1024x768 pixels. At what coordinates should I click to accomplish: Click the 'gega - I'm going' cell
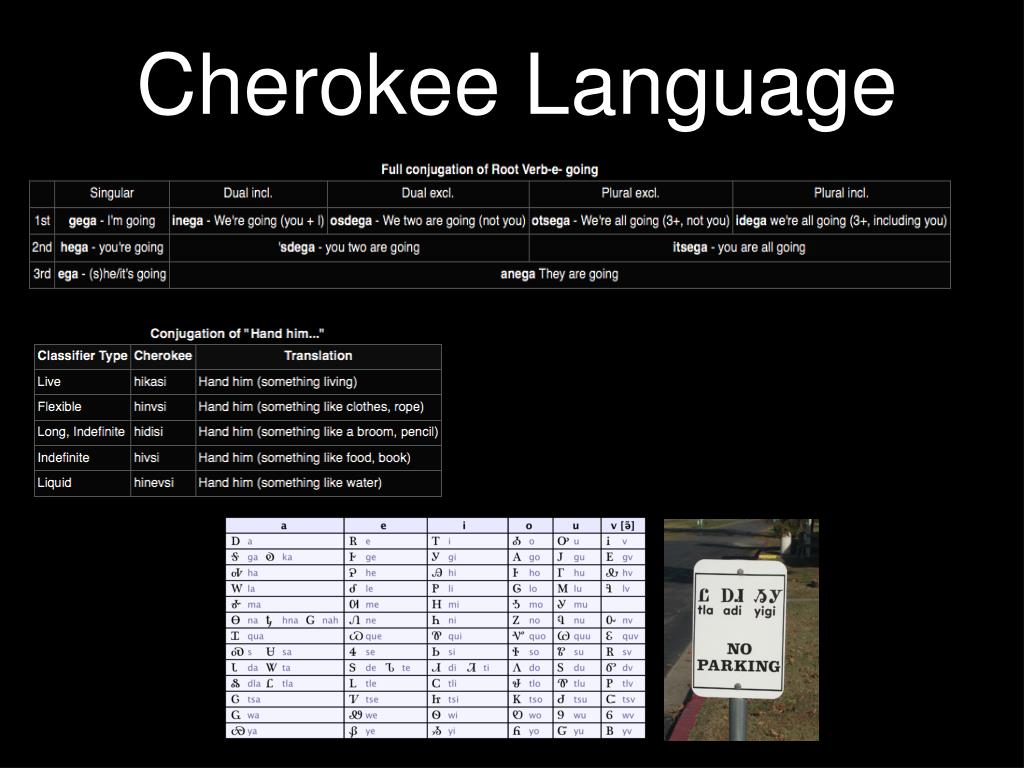112,221
